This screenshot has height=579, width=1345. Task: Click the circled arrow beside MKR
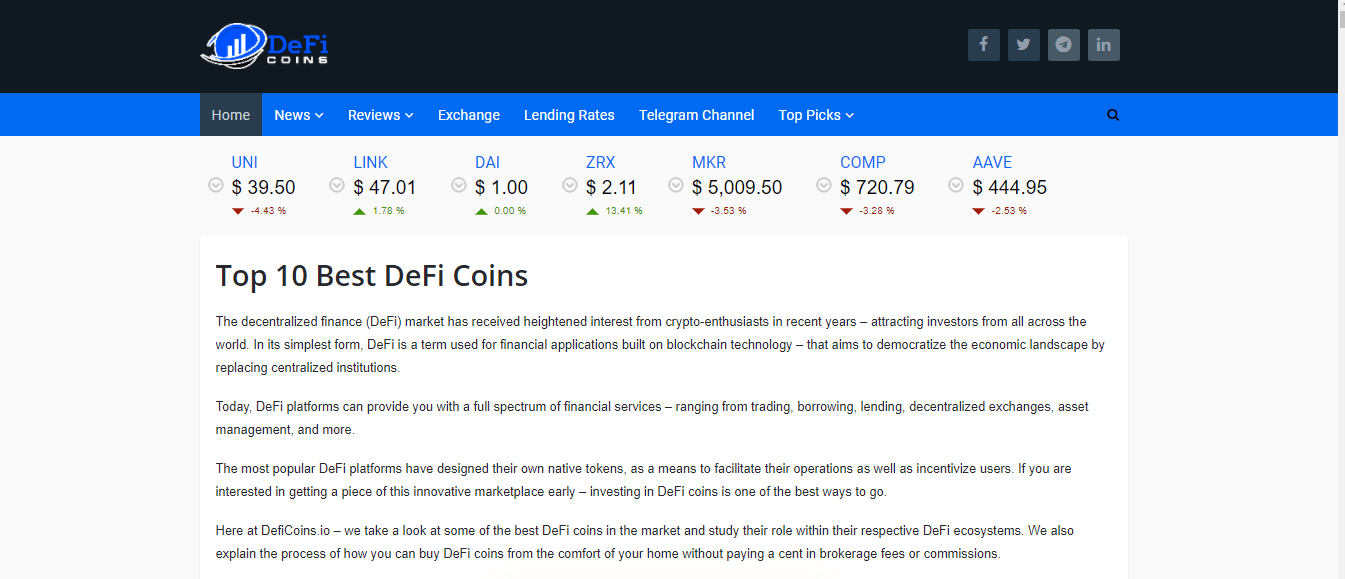[x=676, y=185]
